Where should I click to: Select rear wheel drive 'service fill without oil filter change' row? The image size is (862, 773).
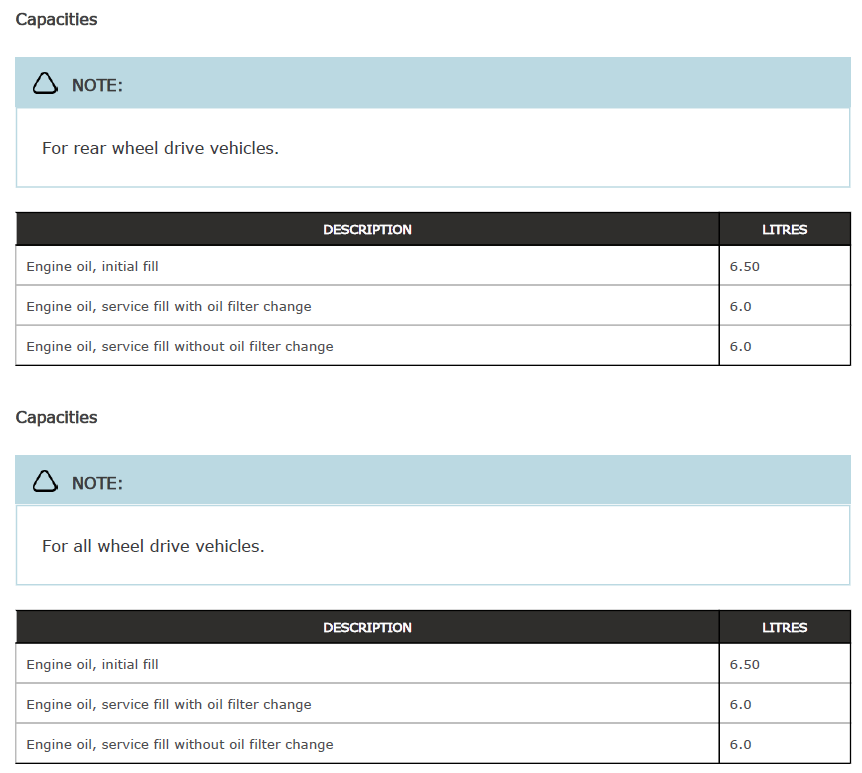[180, 346]
